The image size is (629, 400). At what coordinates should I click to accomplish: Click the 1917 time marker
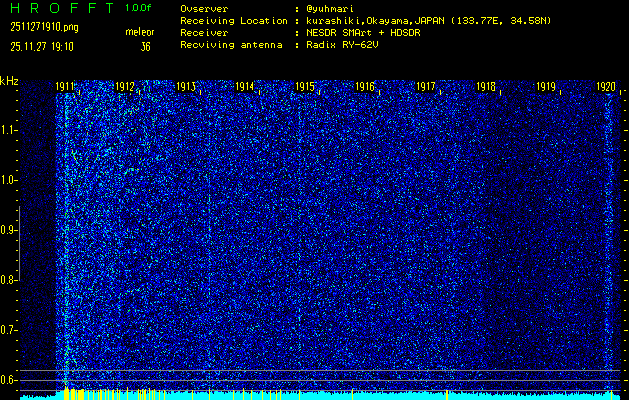[x=426, y=87]
